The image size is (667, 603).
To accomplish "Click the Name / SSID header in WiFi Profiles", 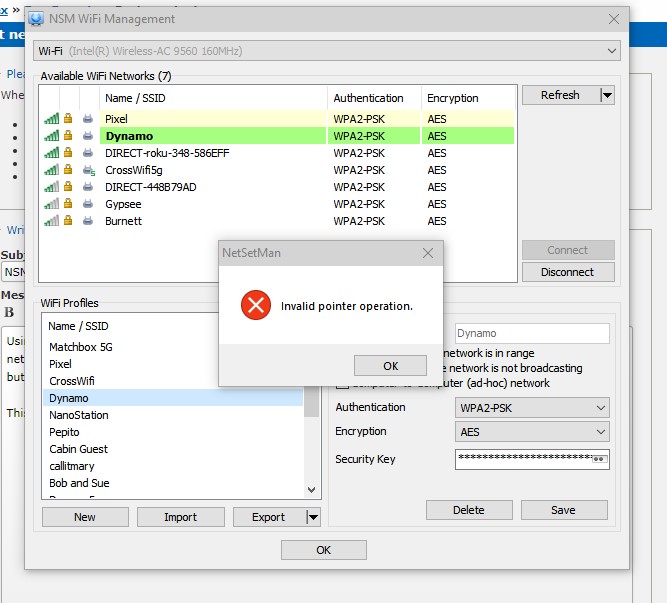I will click(78, 326).
